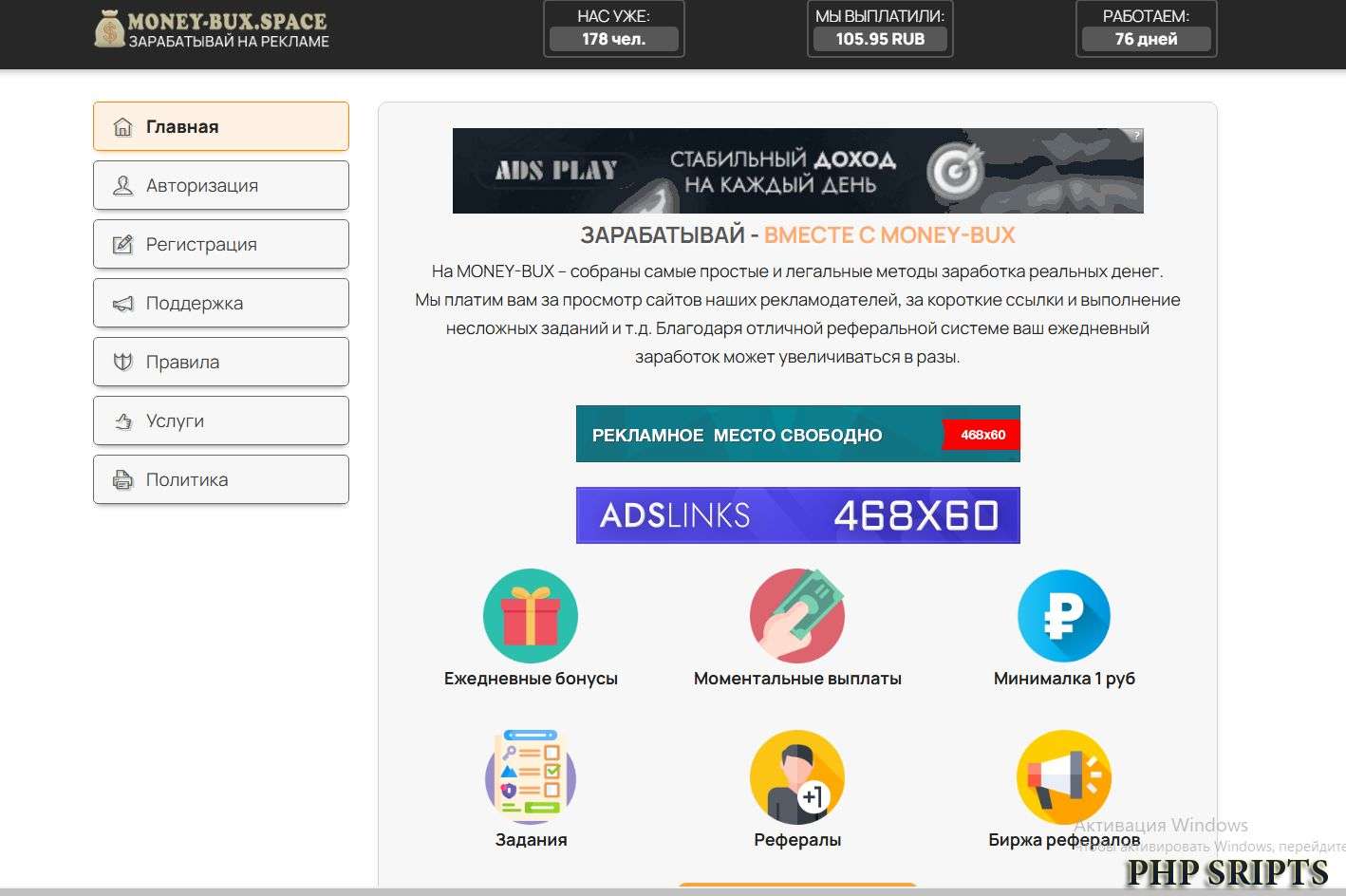Screen dimensions: 1346x896
Task: Click the MONEY-BUX.SPACE site title
Action: [x=227, y=21]
